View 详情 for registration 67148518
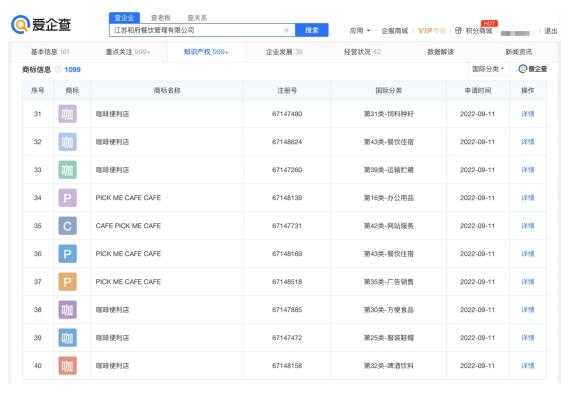 [527, 282]
